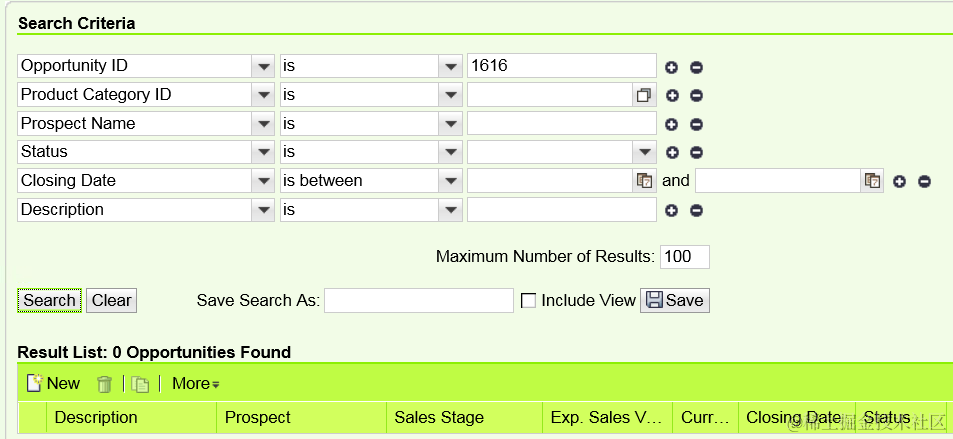The width and height of the screenshot is (953, 439).
Task: Click the Search button
Action: pyautogui.click(x=49, y=300)
